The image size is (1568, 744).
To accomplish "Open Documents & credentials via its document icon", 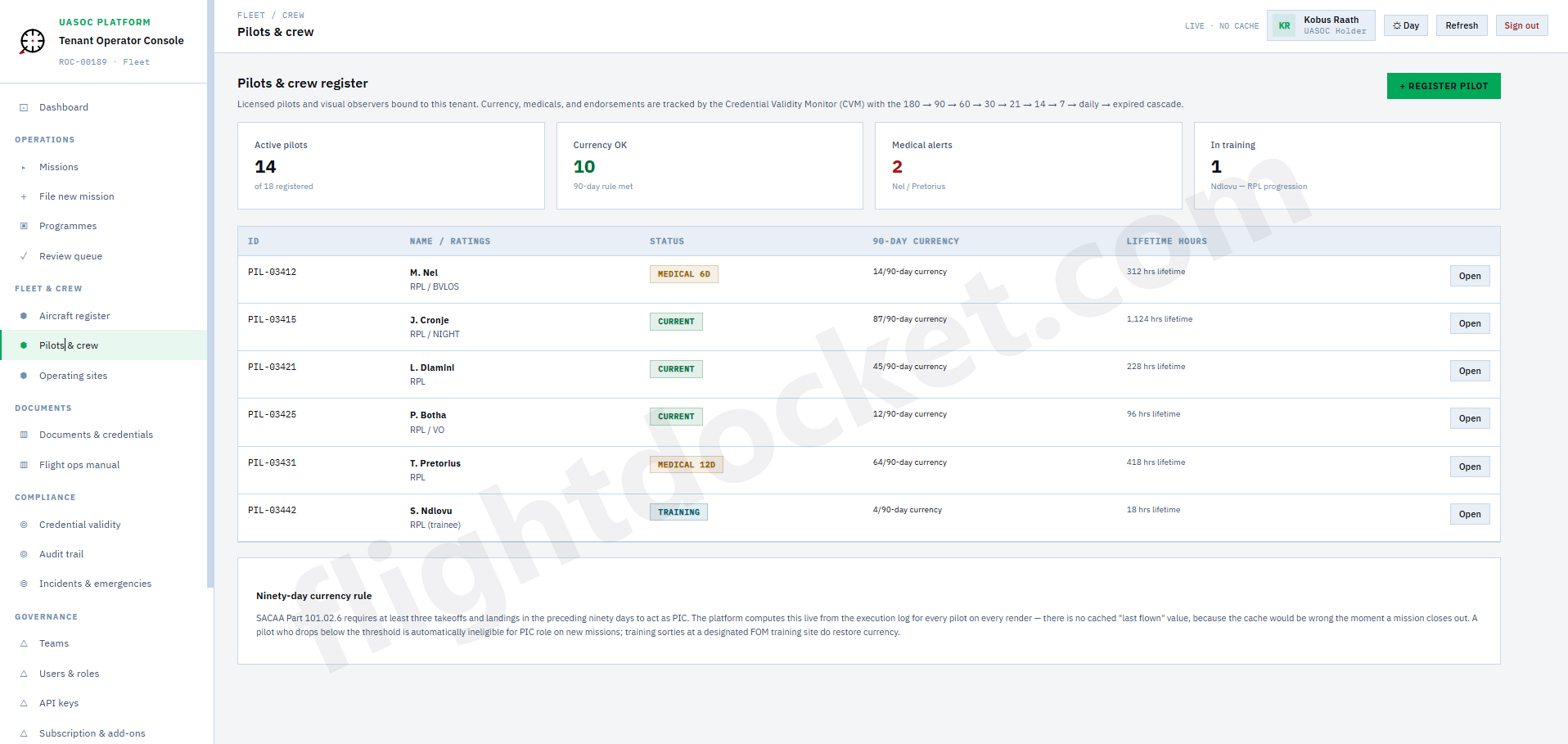I will 25,435.
